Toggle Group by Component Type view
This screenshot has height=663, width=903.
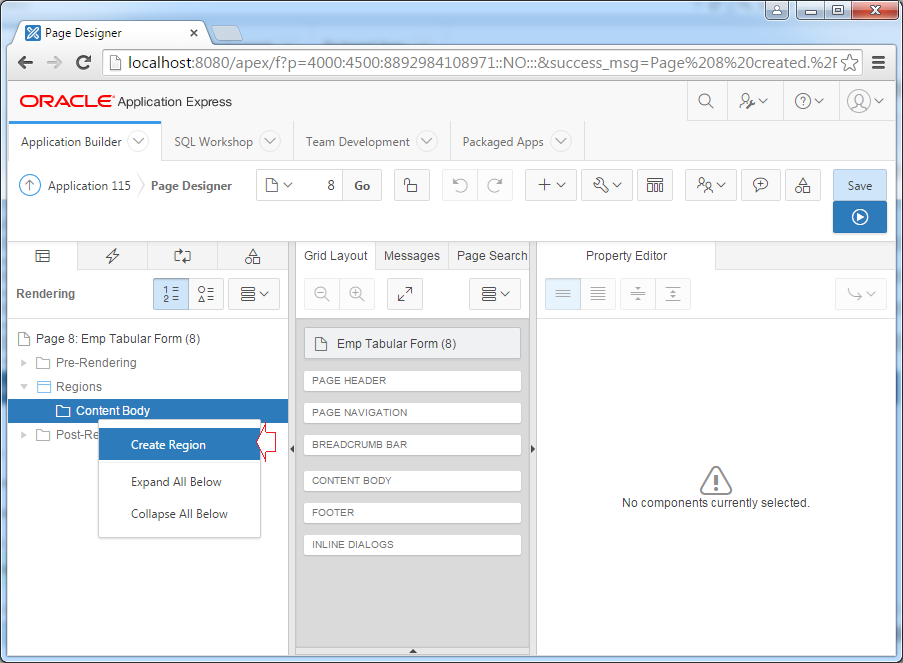tap(206, 294)
